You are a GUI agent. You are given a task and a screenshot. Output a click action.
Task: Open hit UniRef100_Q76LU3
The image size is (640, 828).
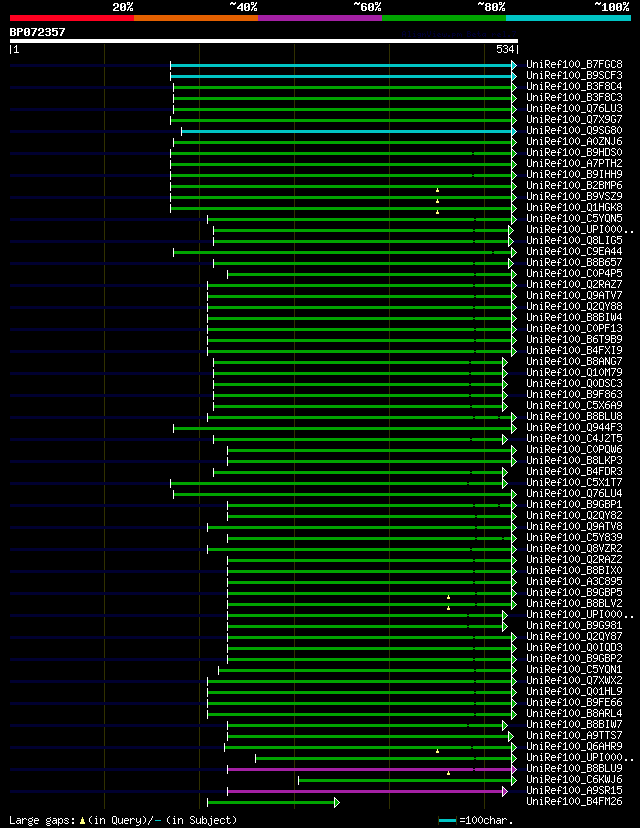point(574,108)
